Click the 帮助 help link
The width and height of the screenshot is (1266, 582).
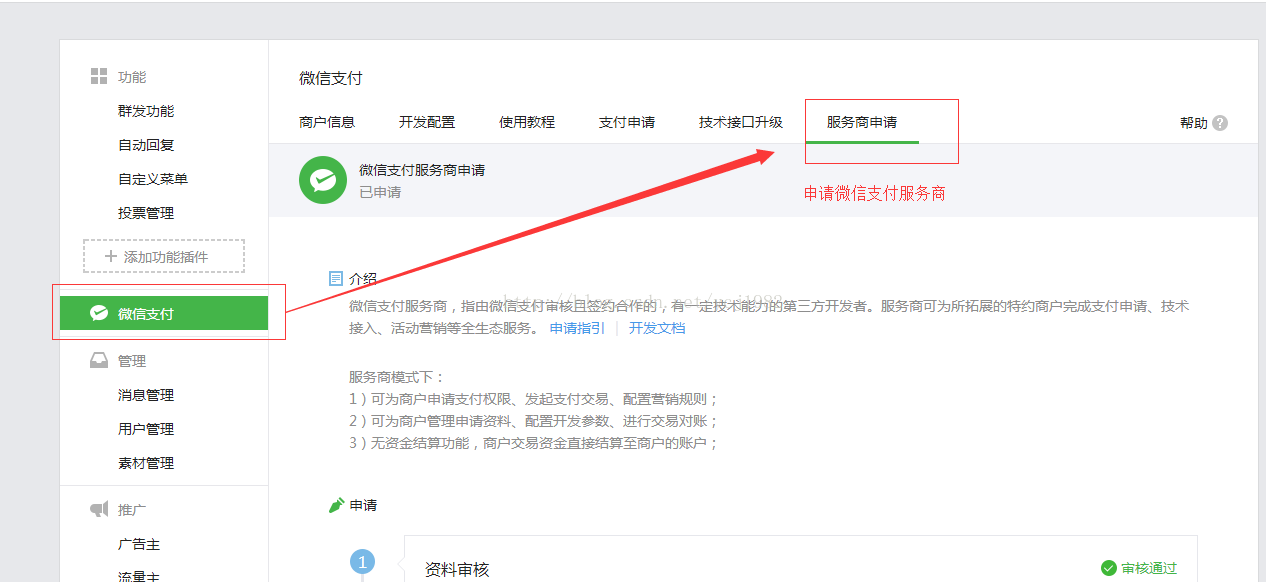click(x=1194, y=123)
